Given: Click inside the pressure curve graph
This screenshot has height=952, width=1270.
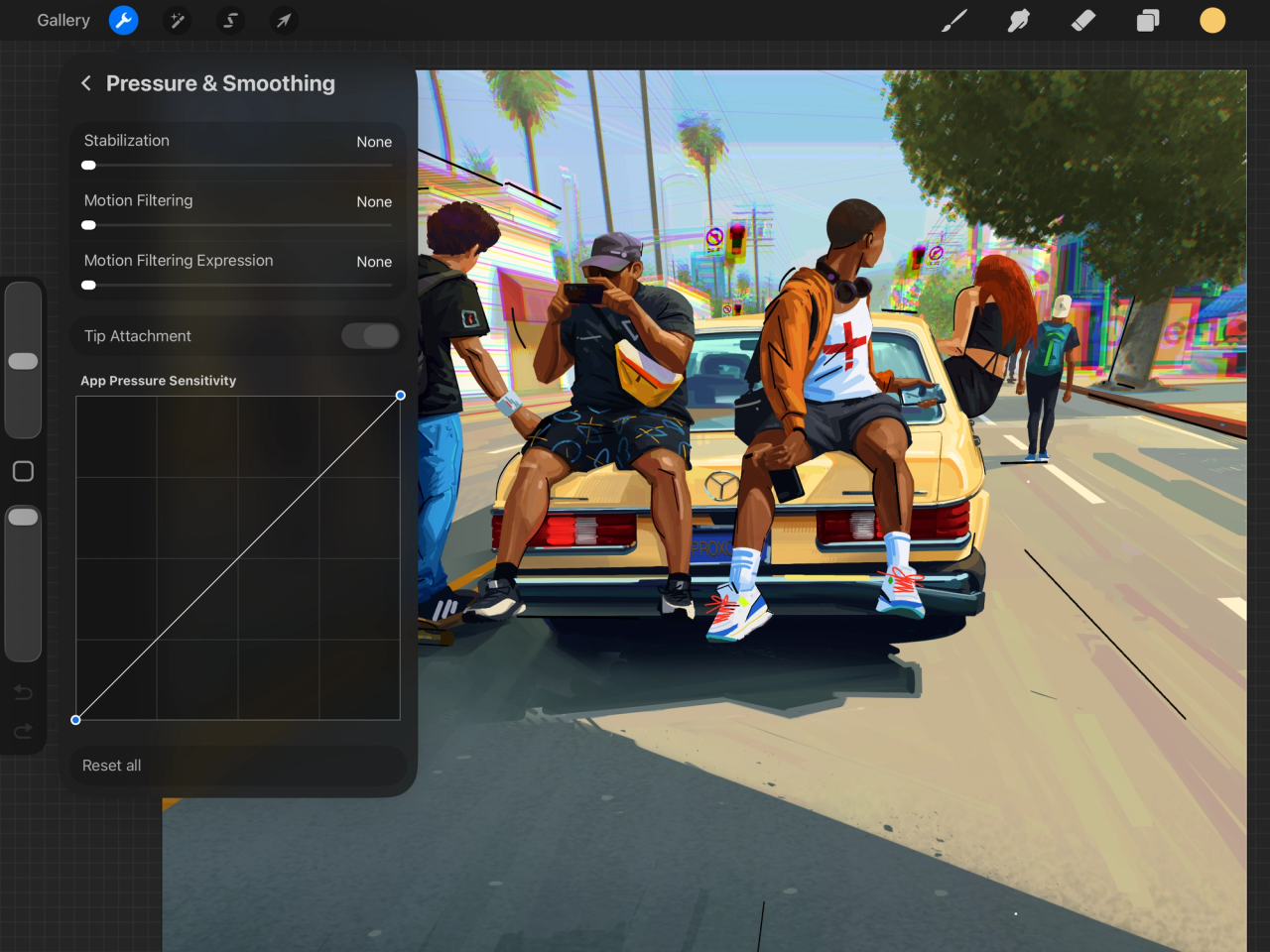Looking at the screenshot, I should click(x=238, y=558).
